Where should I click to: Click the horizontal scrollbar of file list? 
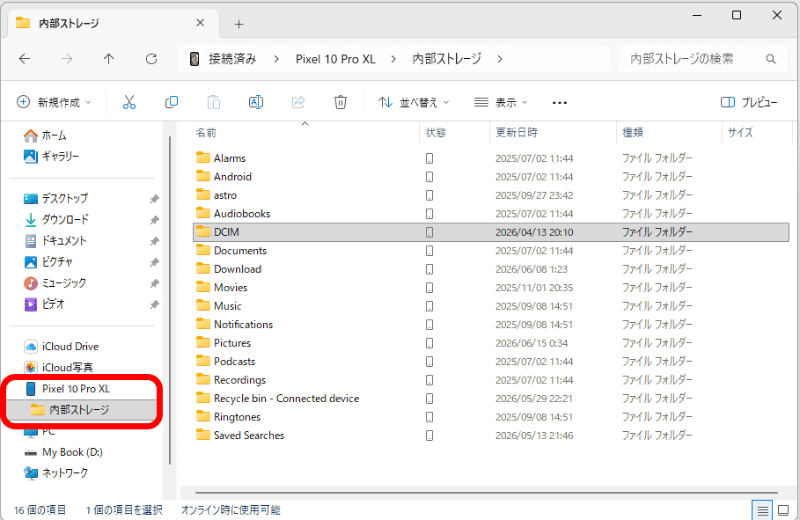[x=486, y=493]
